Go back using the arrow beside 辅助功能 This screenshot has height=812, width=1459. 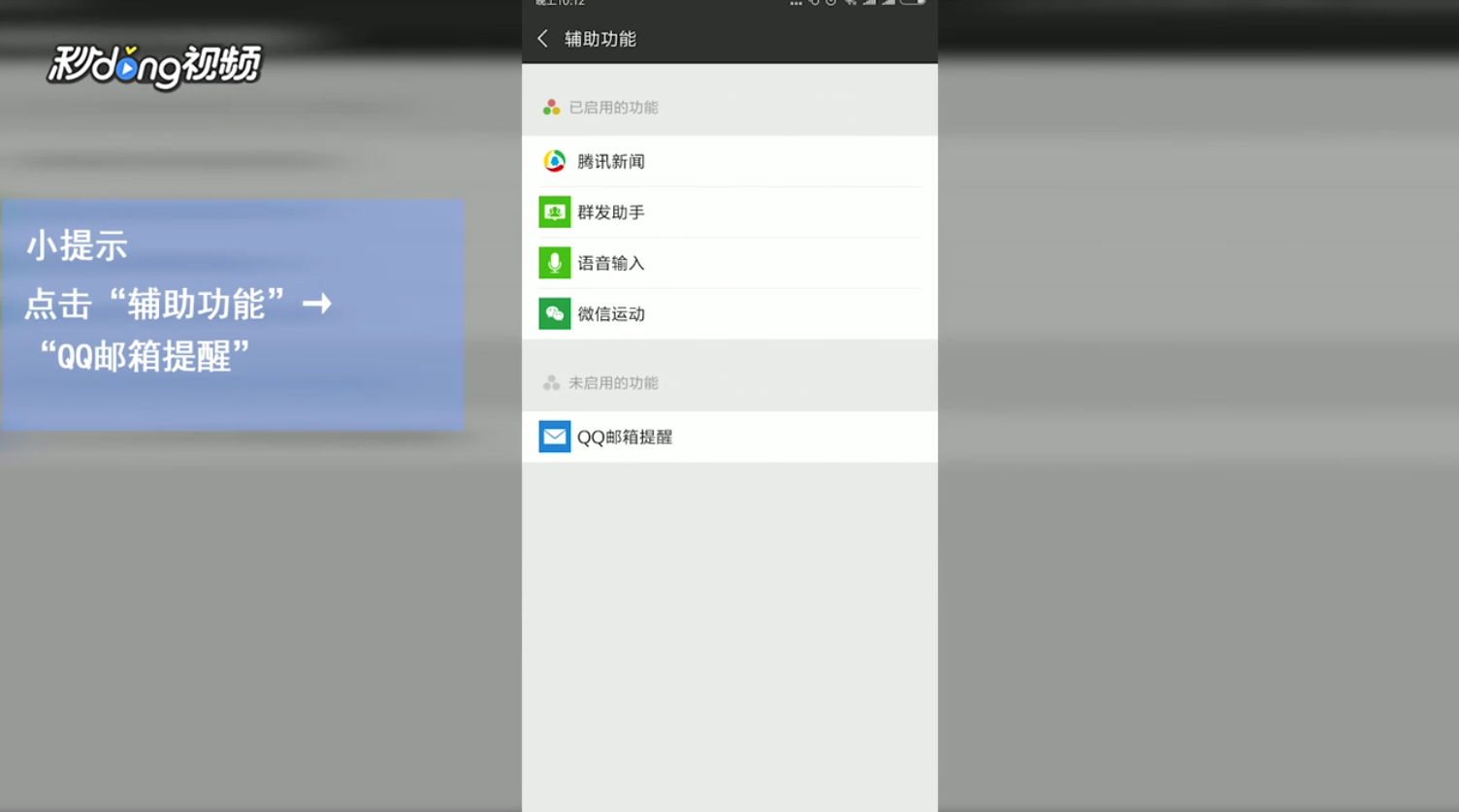tap(542, 39)
